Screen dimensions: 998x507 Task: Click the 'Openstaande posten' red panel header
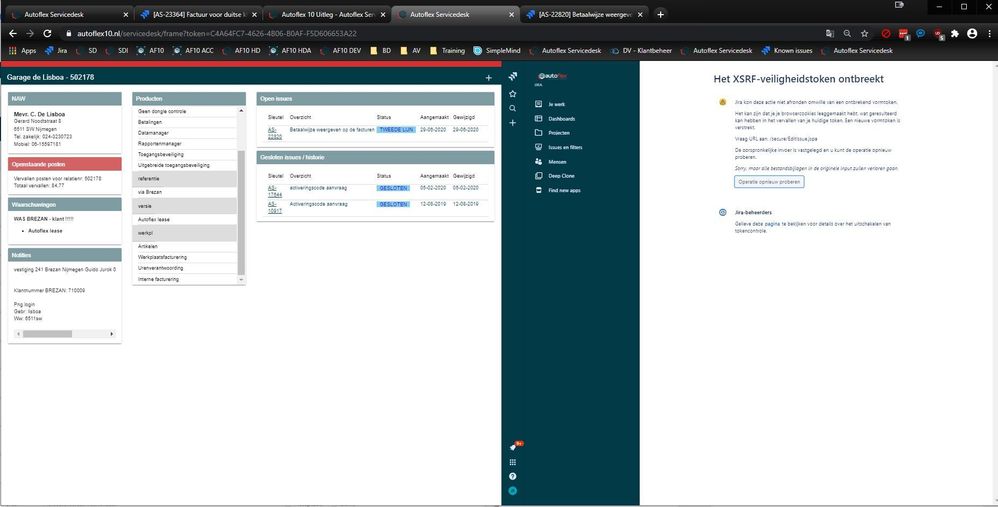click(x=64, y=164)
